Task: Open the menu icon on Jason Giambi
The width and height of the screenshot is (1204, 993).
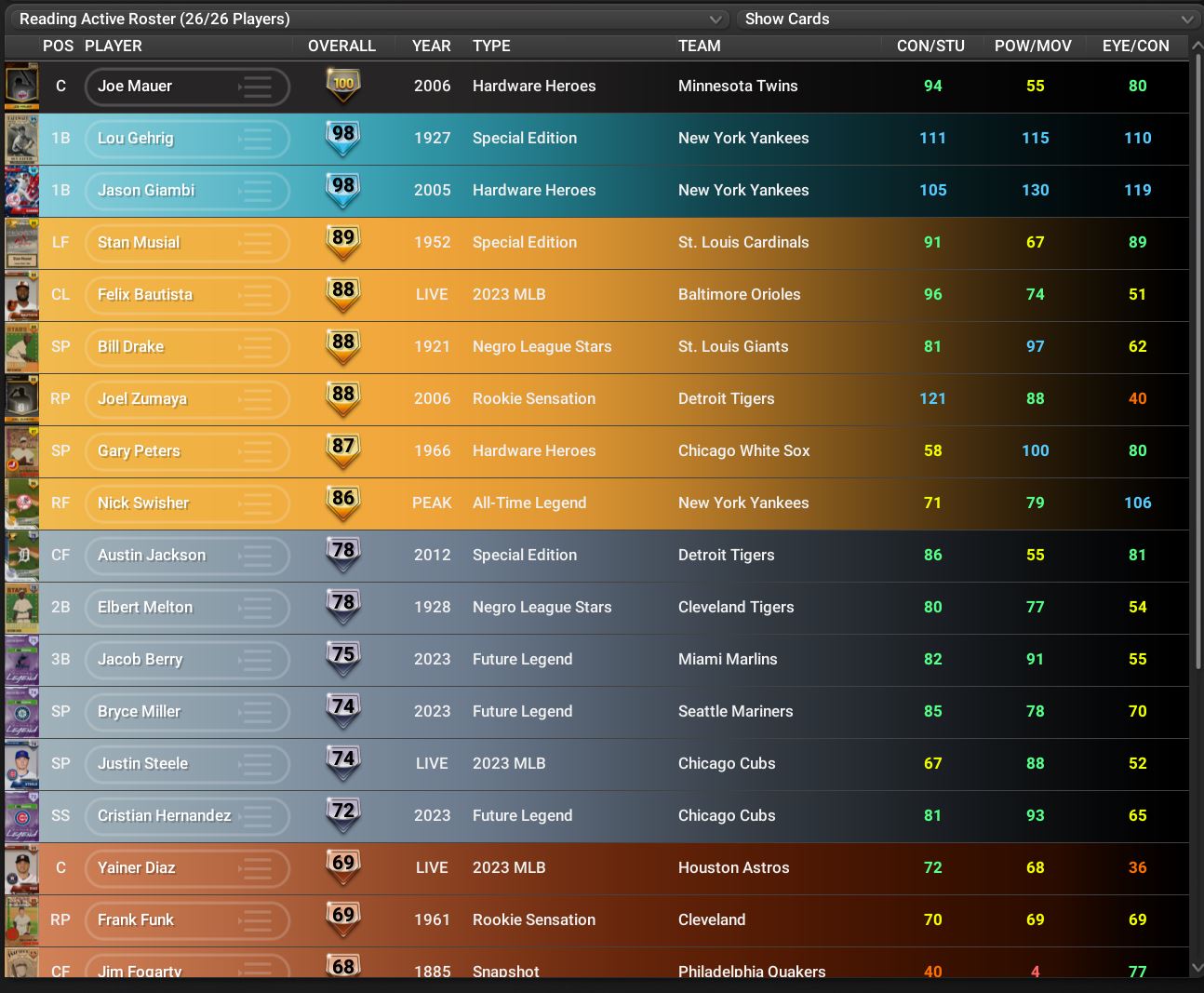Action: 256,191
